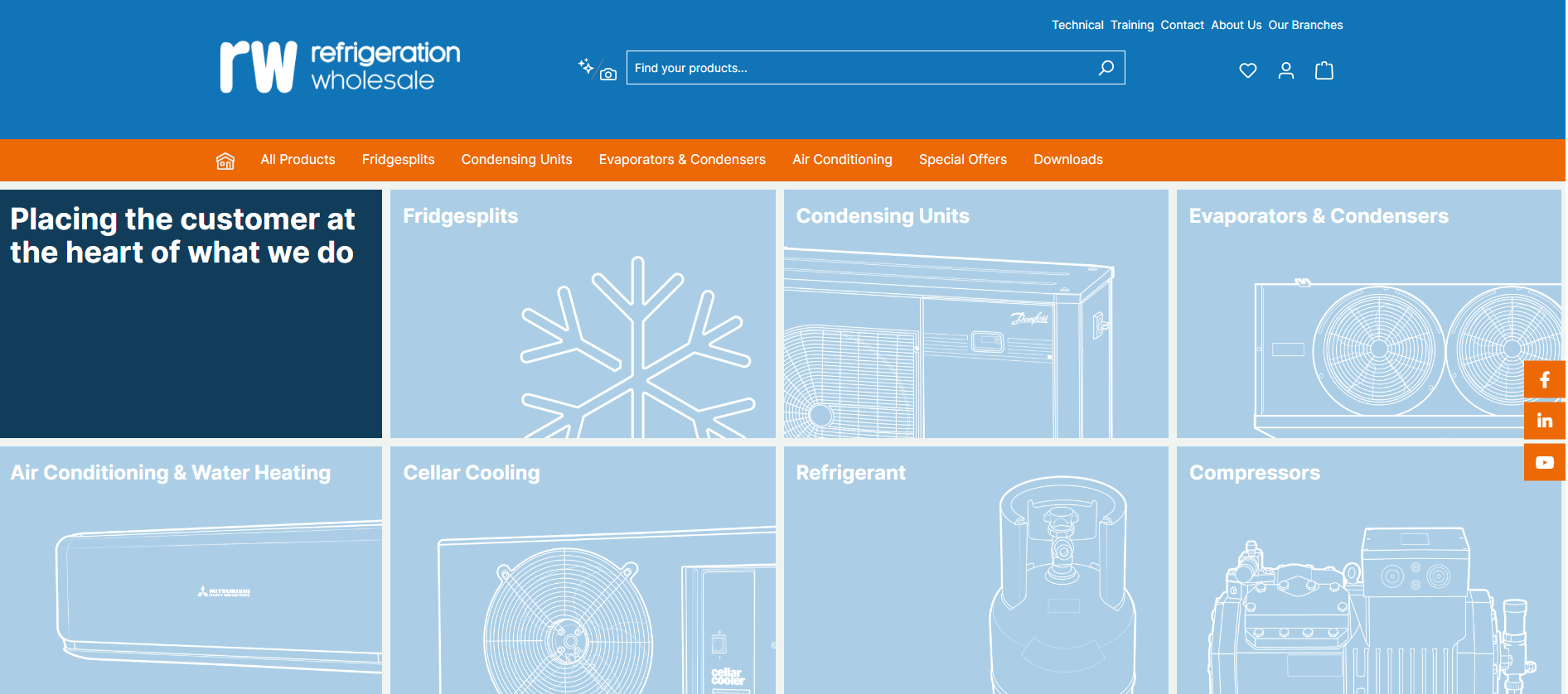
Task: Go to Downloads in navigation bar
Action: point(1067,160)
